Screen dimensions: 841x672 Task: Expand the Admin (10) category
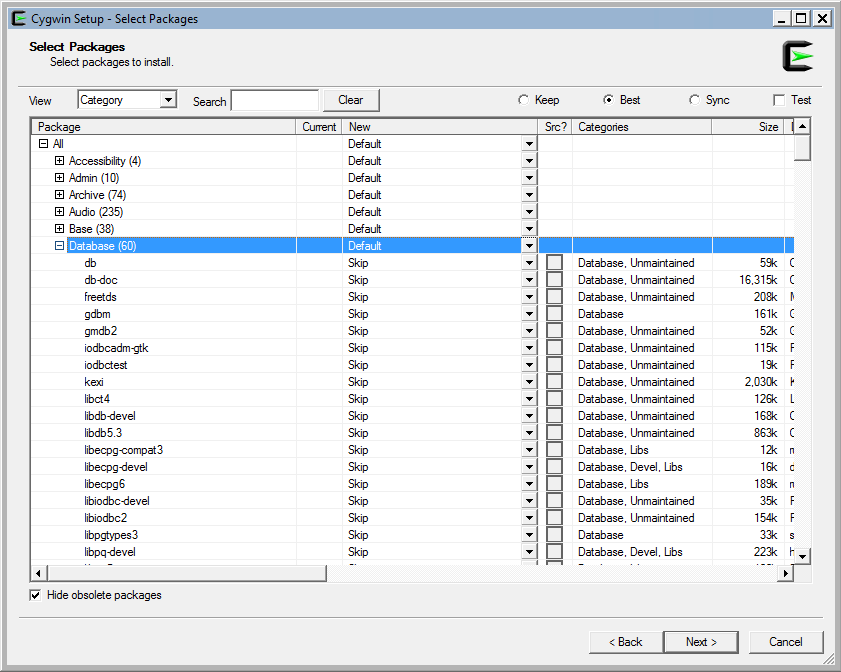[x=60, y=178]
